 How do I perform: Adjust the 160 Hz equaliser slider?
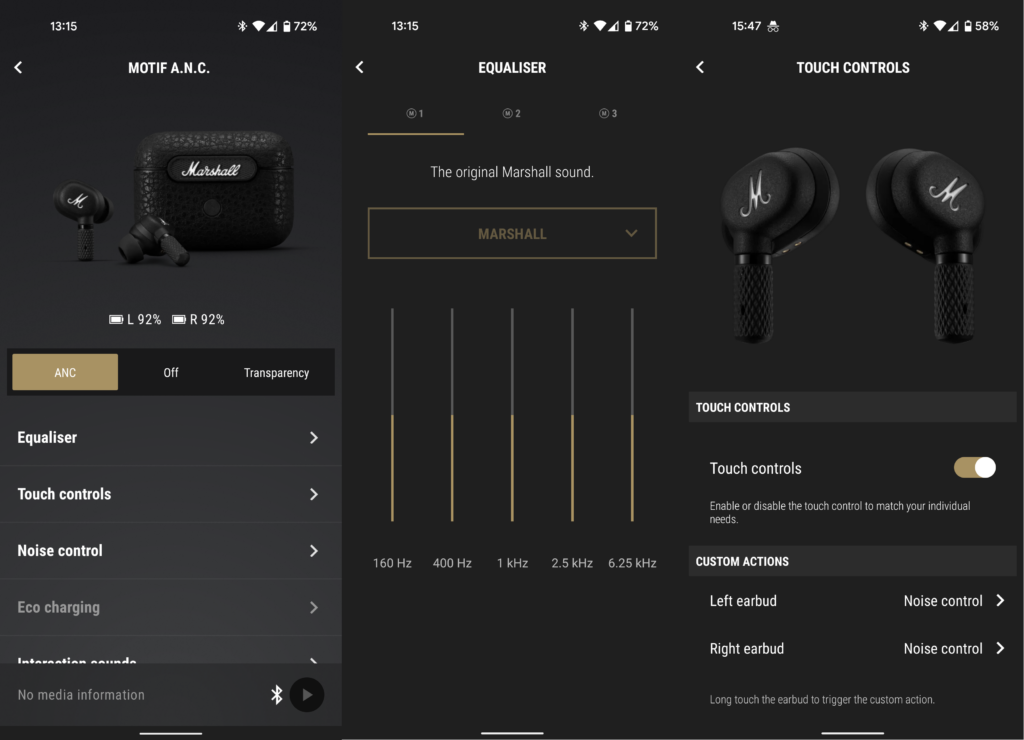click(392, 415)
